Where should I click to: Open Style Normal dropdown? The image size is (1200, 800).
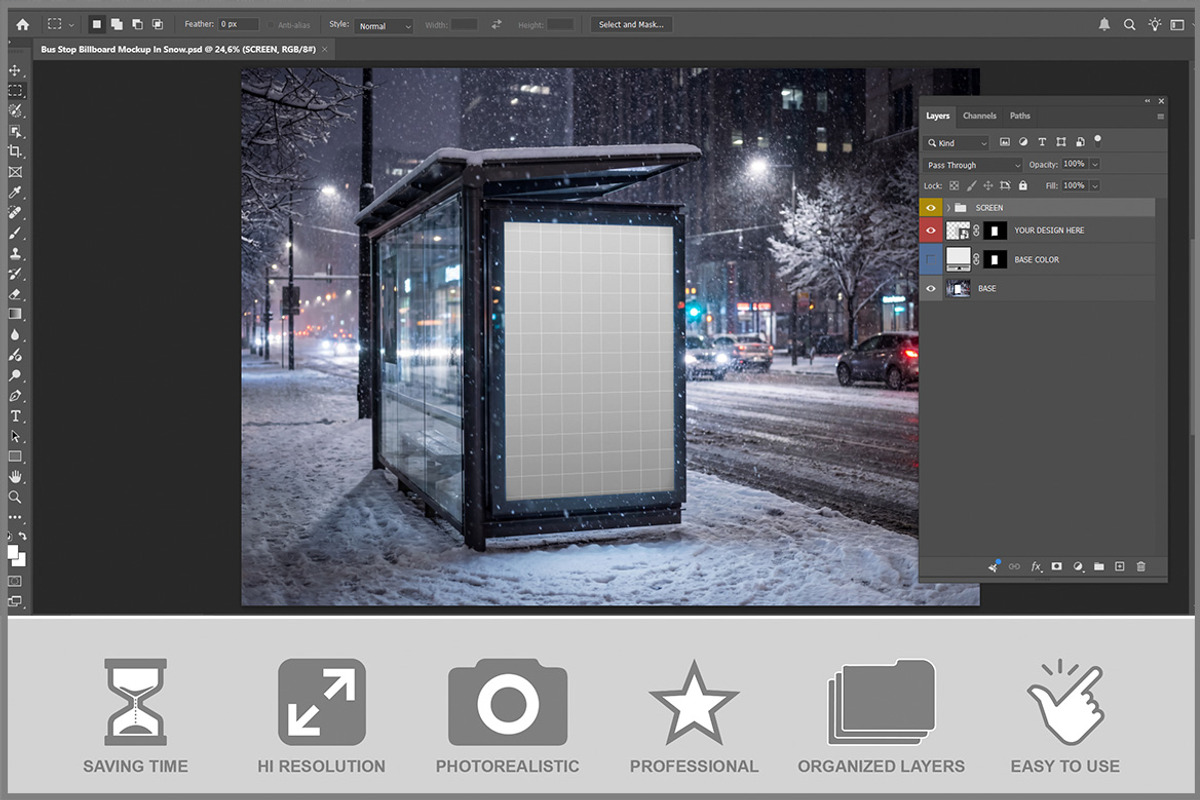point(384,25)
